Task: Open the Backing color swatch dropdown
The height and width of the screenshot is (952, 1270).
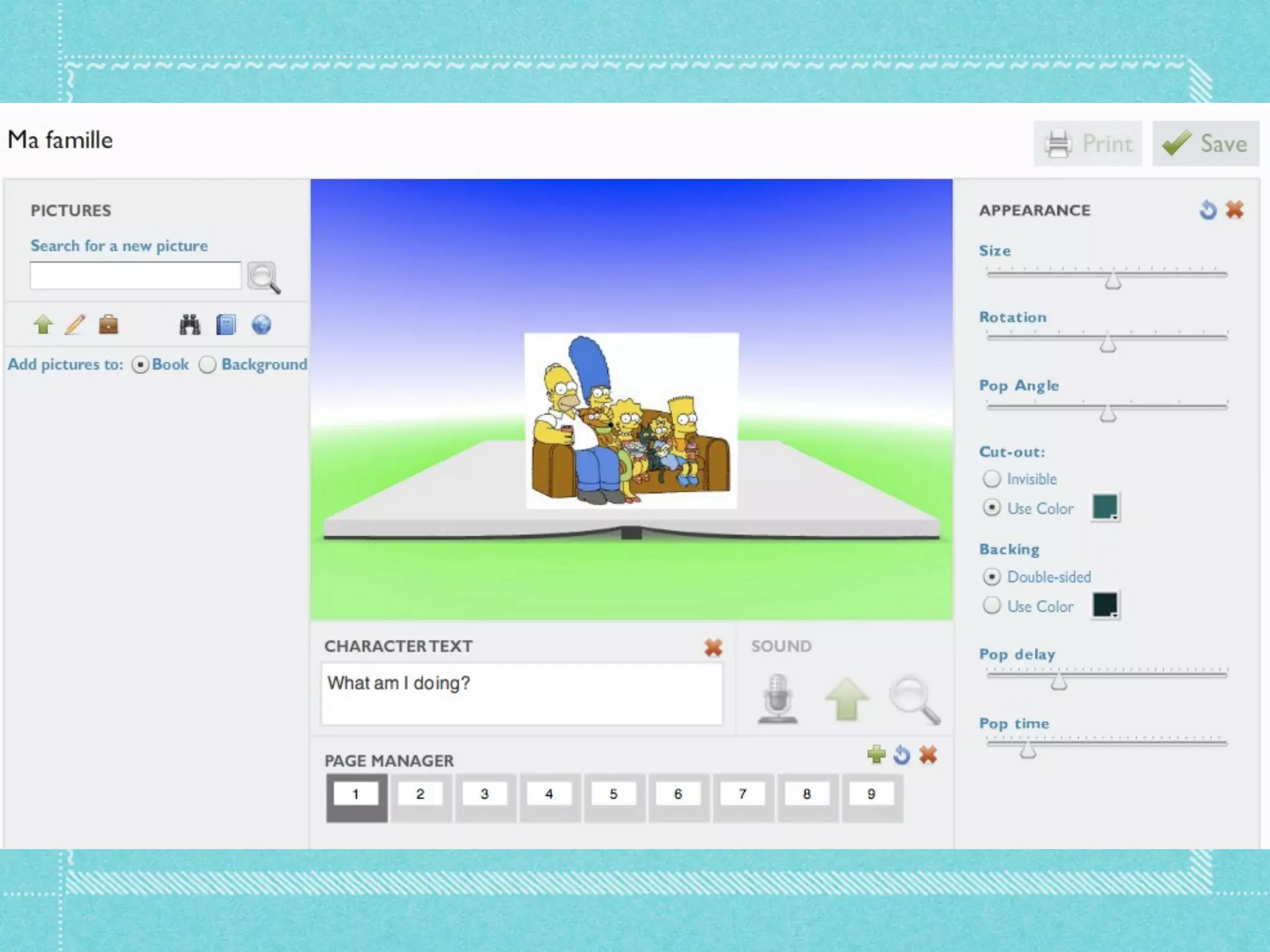Action: click(1106, 605)
